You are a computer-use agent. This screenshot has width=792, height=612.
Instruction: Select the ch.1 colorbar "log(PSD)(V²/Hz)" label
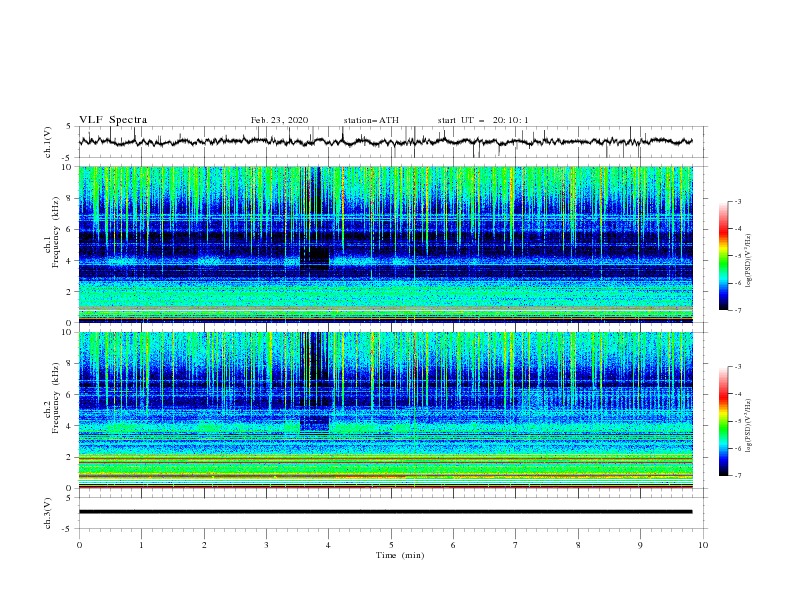[x=748, y=261]
